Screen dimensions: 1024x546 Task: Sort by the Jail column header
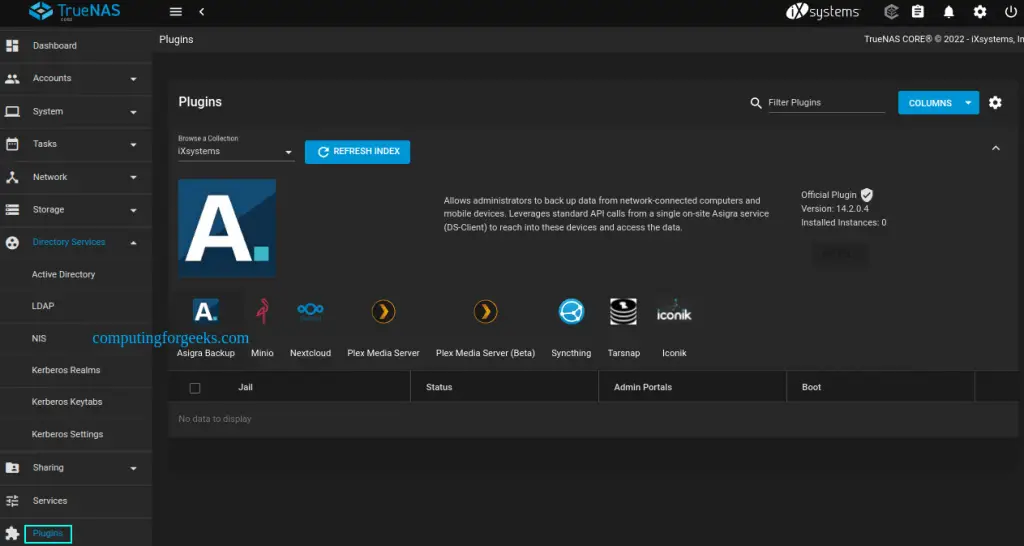coord(246,387)
